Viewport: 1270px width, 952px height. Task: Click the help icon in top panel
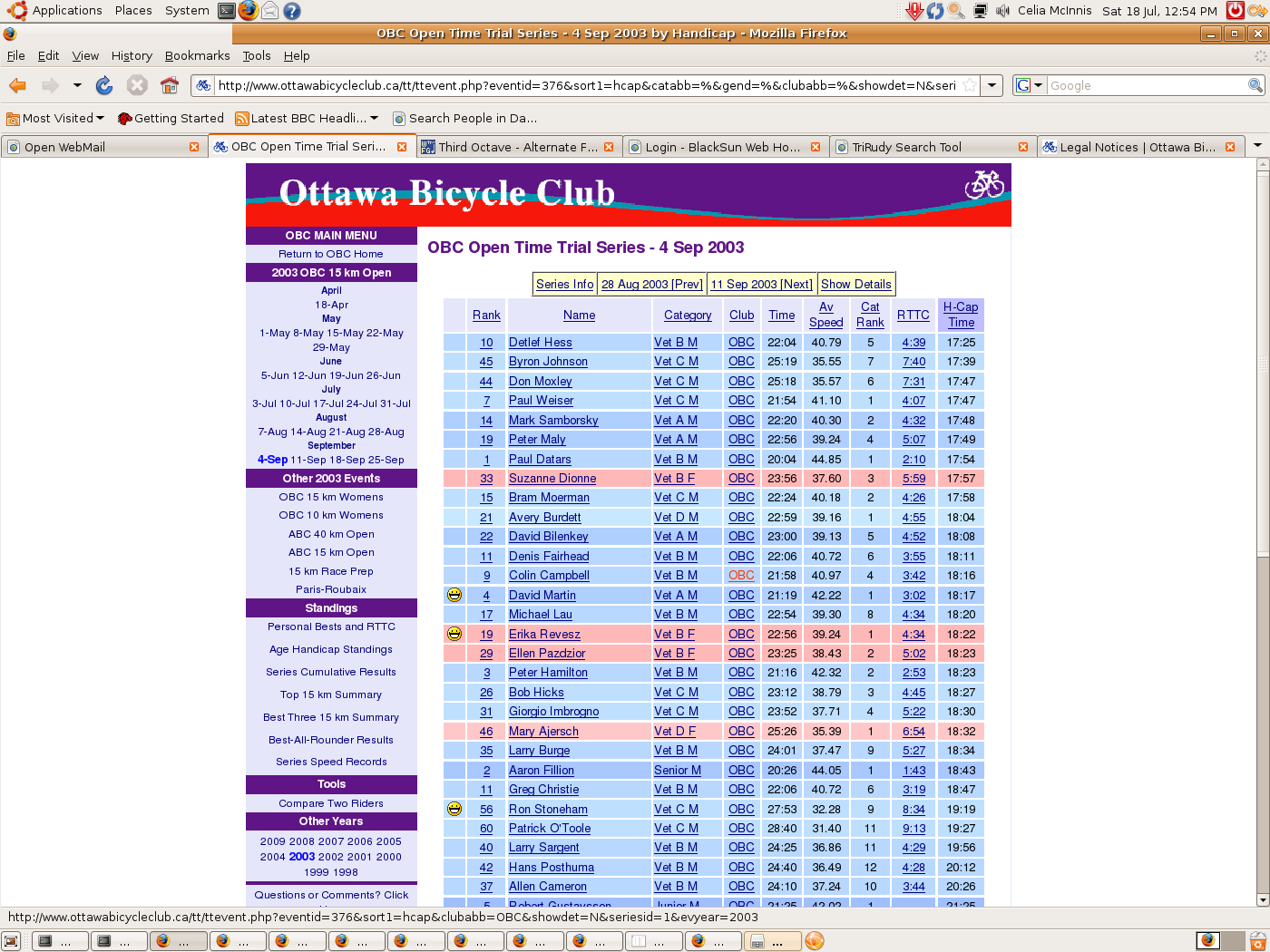tap(291, 11)
